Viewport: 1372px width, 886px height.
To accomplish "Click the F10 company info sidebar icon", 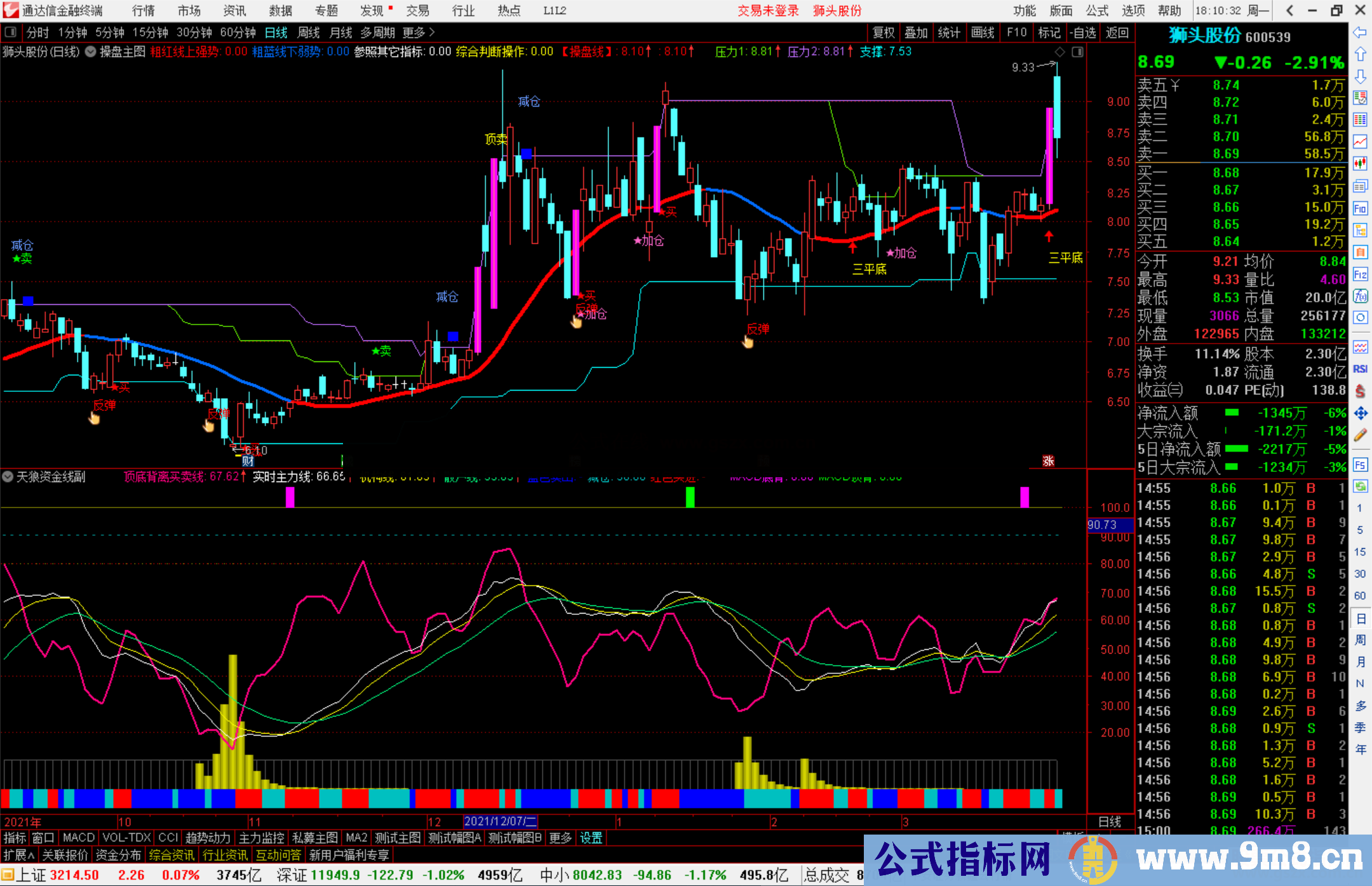I will coord(1360,208).
